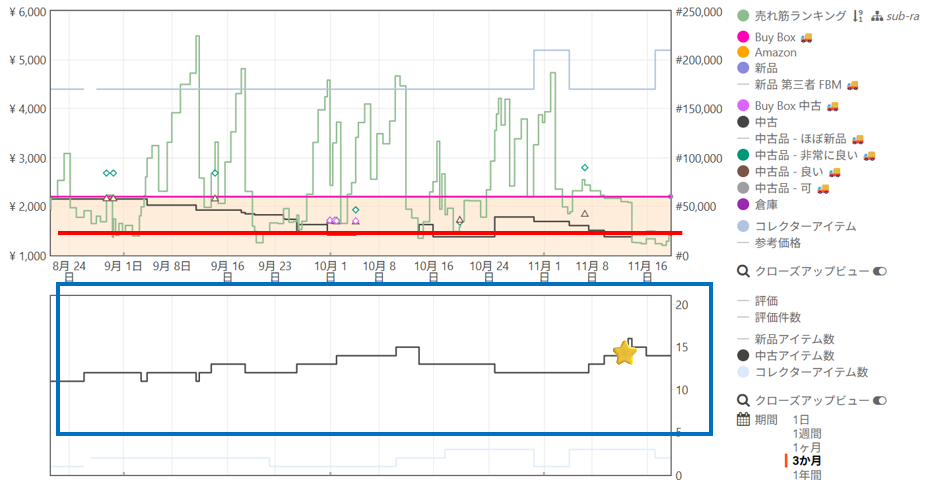Click the 中古アイテム数 legend dot
Screen dimensions: 943x488
[743, 355]
